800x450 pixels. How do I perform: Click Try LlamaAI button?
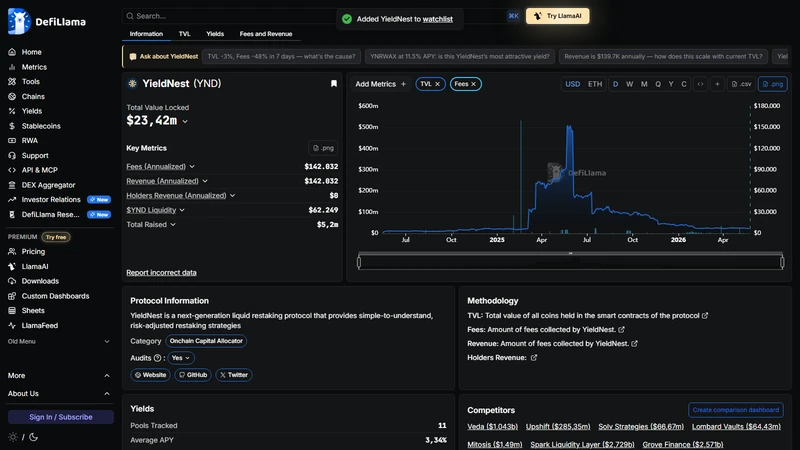pos(557,16)
